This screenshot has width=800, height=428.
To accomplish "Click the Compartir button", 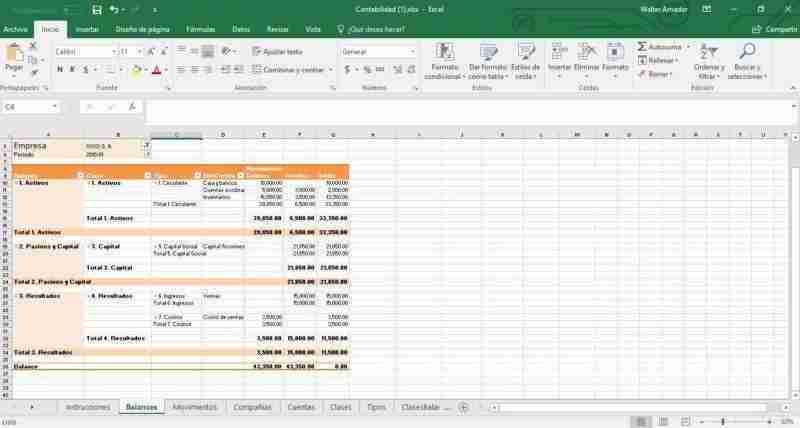I will coord(775,29).
